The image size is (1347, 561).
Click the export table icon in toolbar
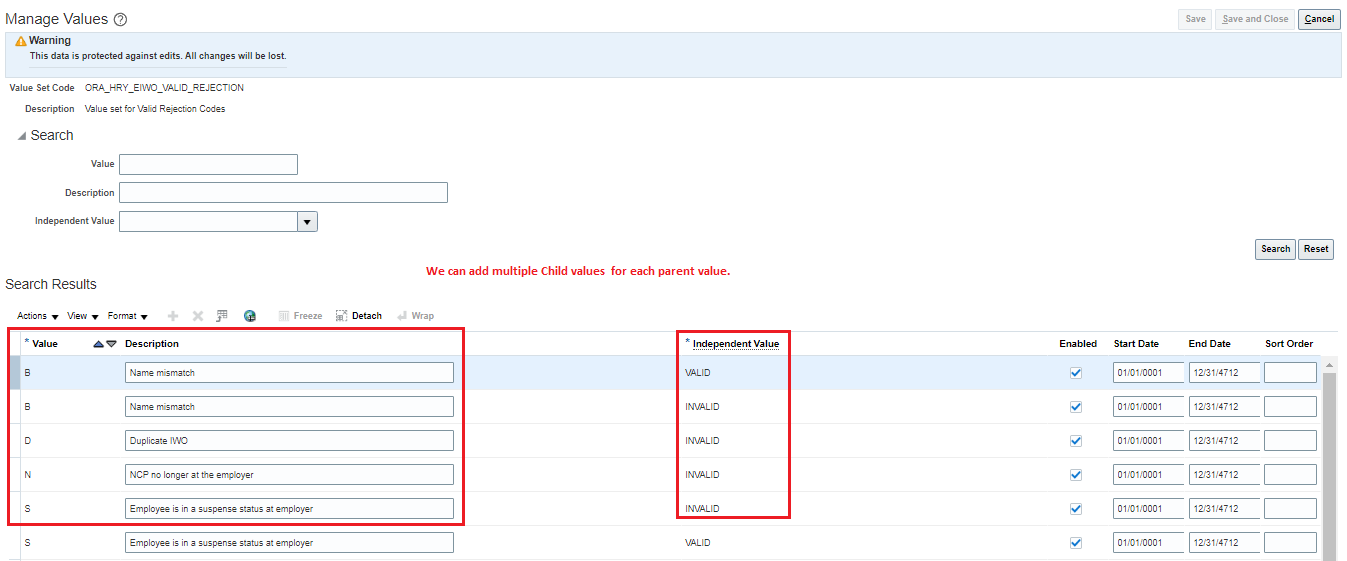[222, 316]
